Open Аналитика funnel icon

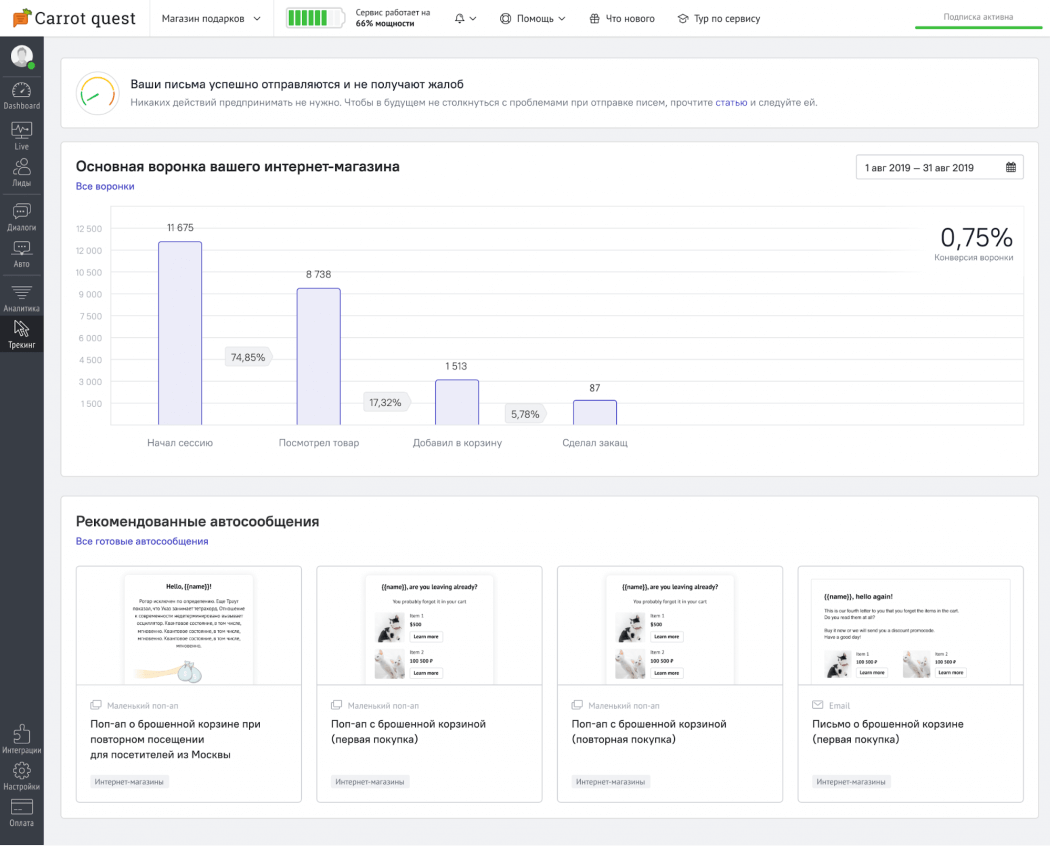21,294
